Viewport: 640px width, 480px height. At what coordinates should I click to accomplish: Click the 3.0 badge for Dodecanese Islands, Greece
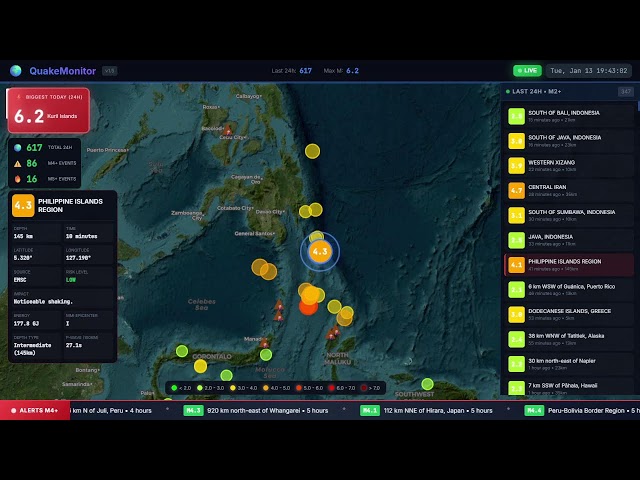[x=516, y=315]
